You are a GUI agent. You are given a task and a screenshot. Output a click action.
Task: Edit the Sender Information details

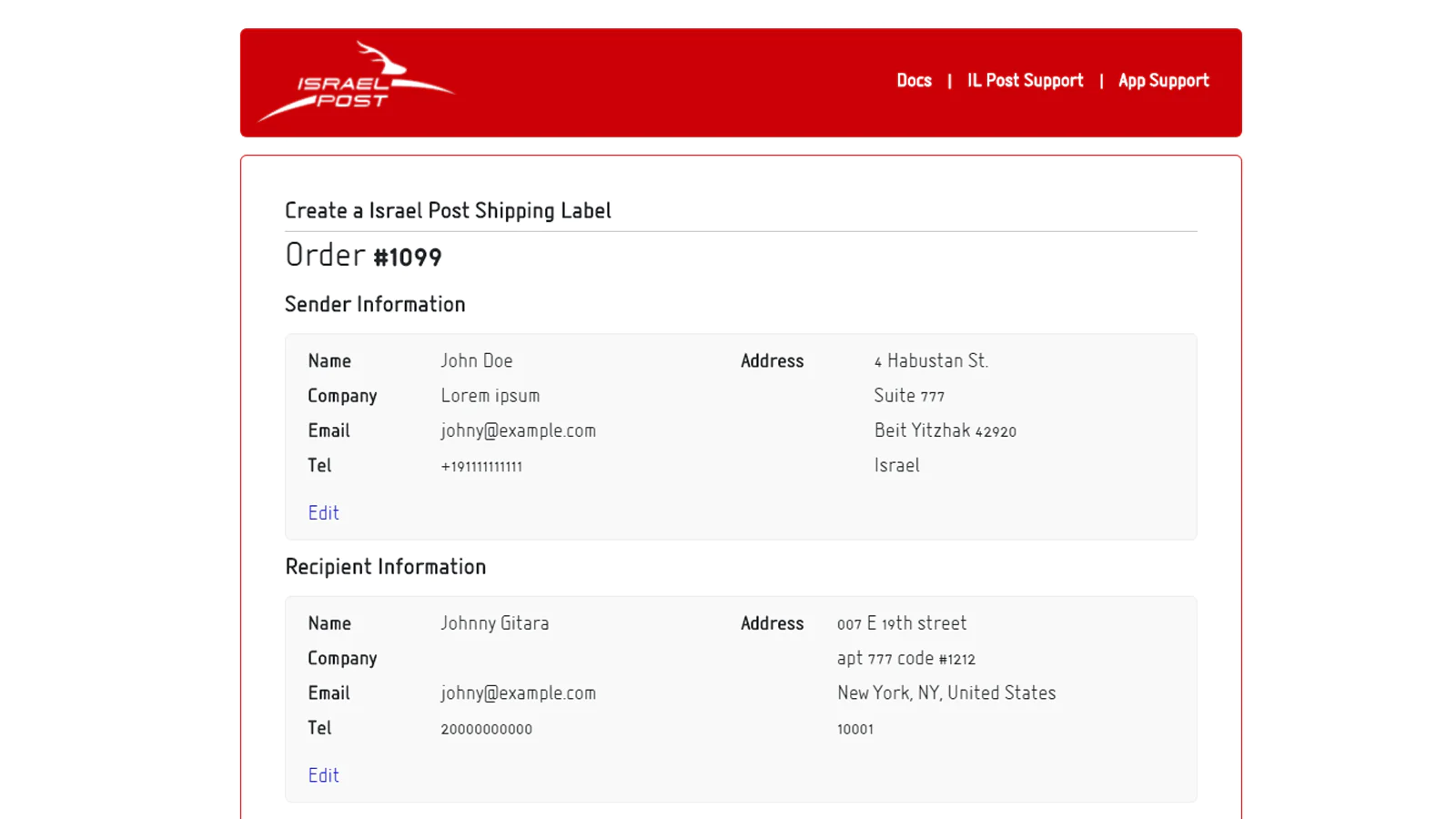323,513
